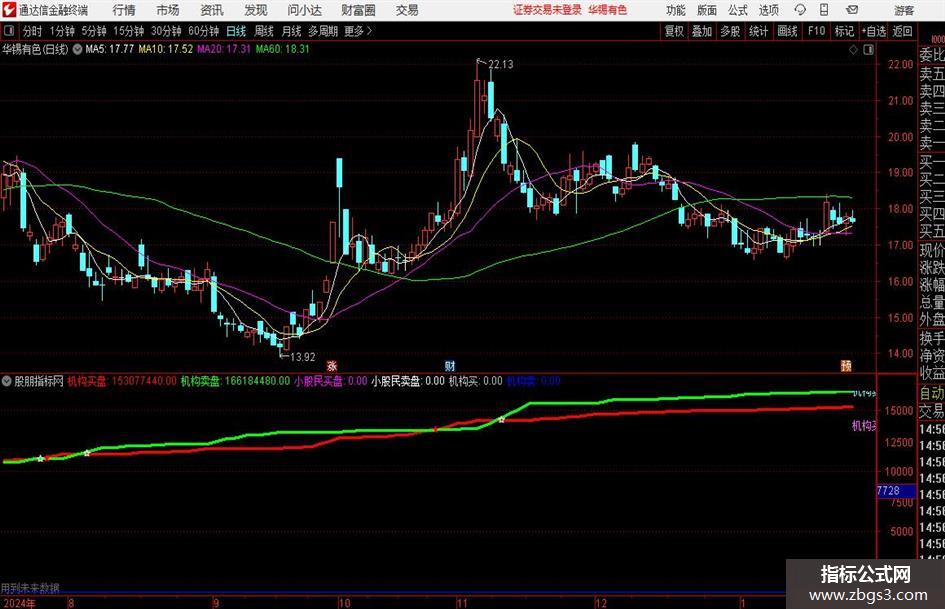Click the 返回 back button
Screen dimensions: 945x609
[902, 31]
